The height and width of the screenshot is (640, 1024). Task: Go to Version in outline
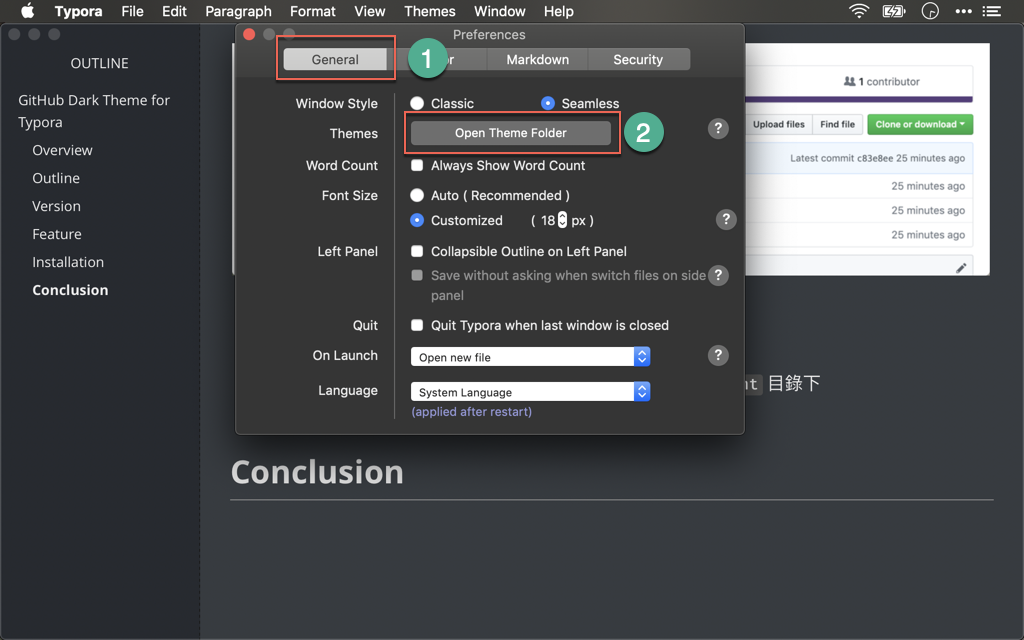pos(57,206)
